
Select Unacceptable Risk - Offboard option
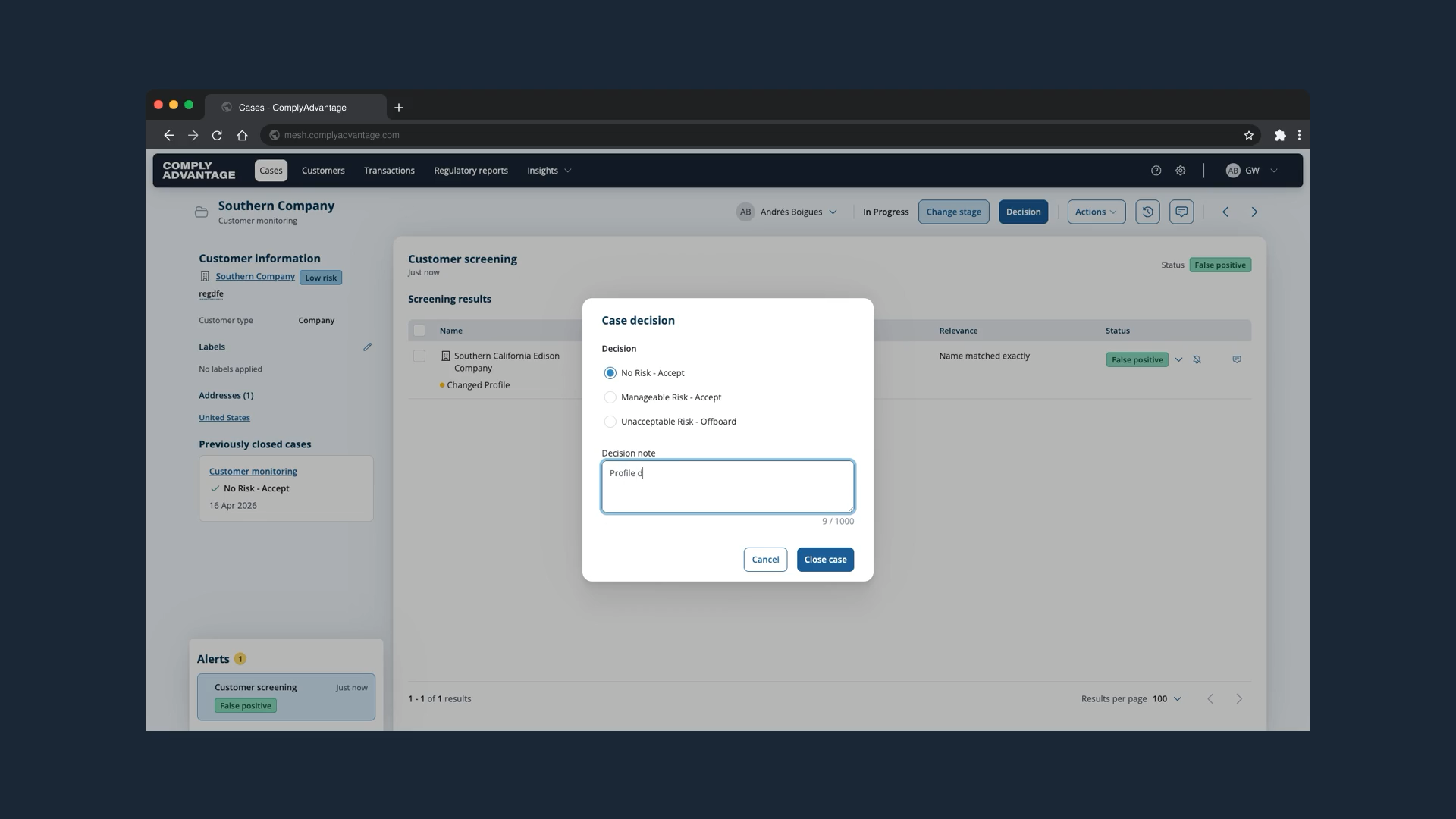click(x=610, y=422)
